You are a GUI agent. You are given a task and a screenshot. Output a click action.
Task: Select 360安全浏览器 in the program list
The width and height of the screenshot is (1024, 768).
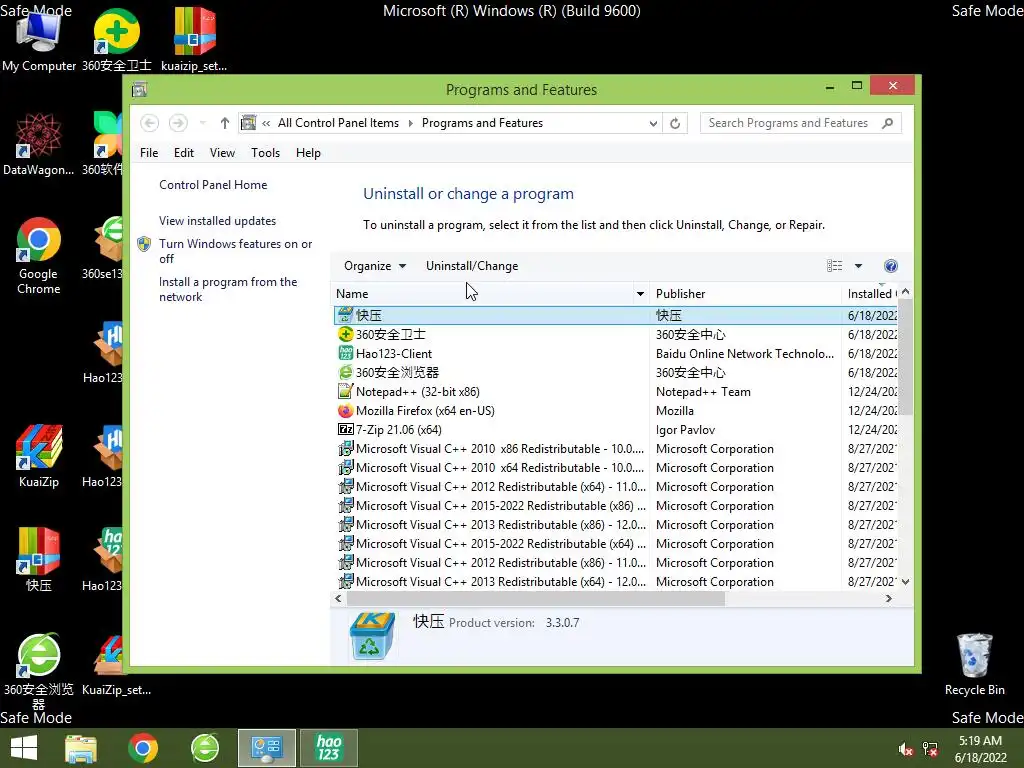615,372
